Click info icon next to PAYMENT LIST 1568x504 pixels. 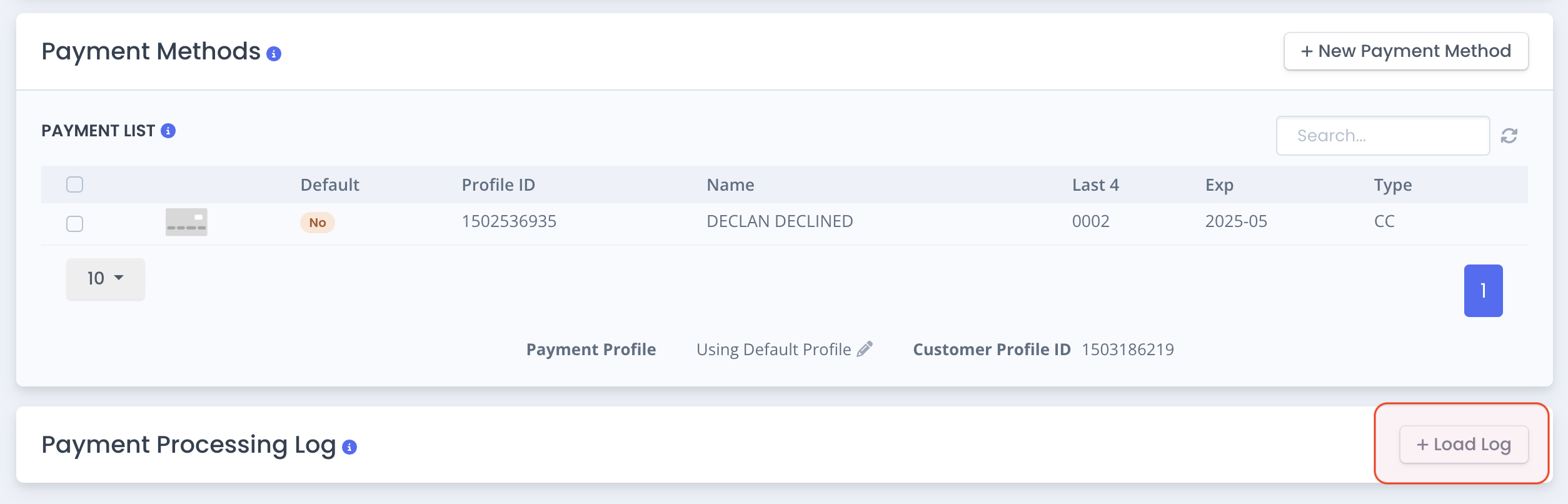tap(168, 131)
